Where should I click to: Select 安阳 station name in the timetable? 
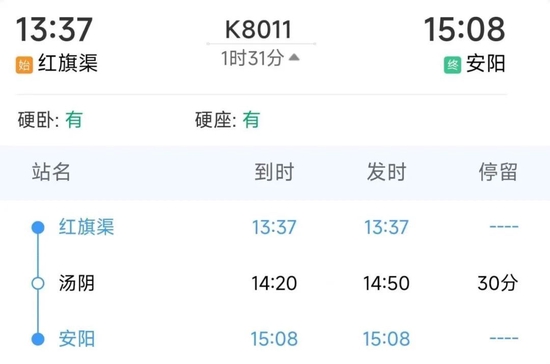point(77,339)
